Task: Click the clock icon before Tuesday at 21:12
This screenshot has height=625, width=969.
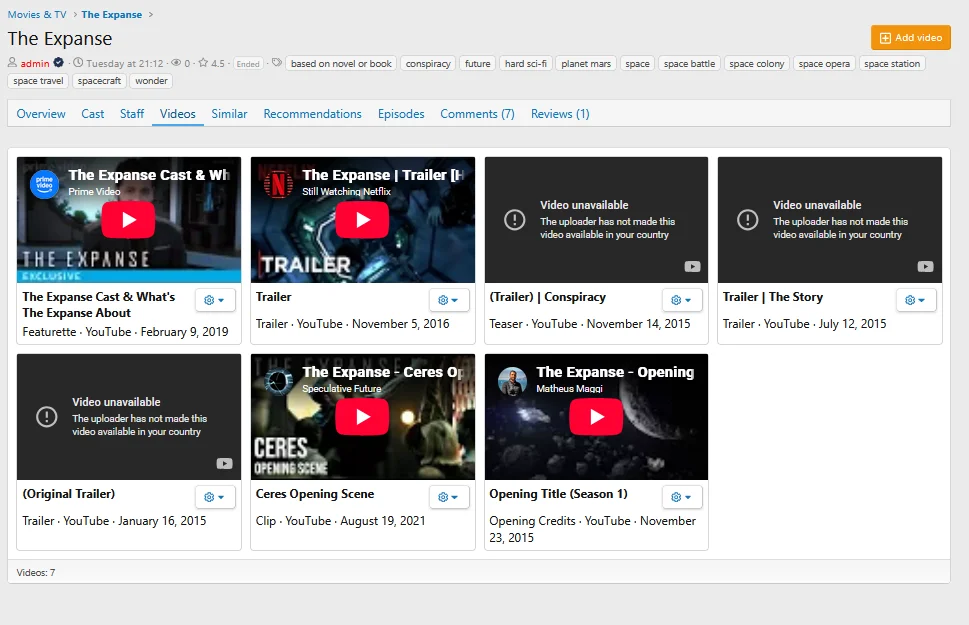Action: (x=78, y=62)
